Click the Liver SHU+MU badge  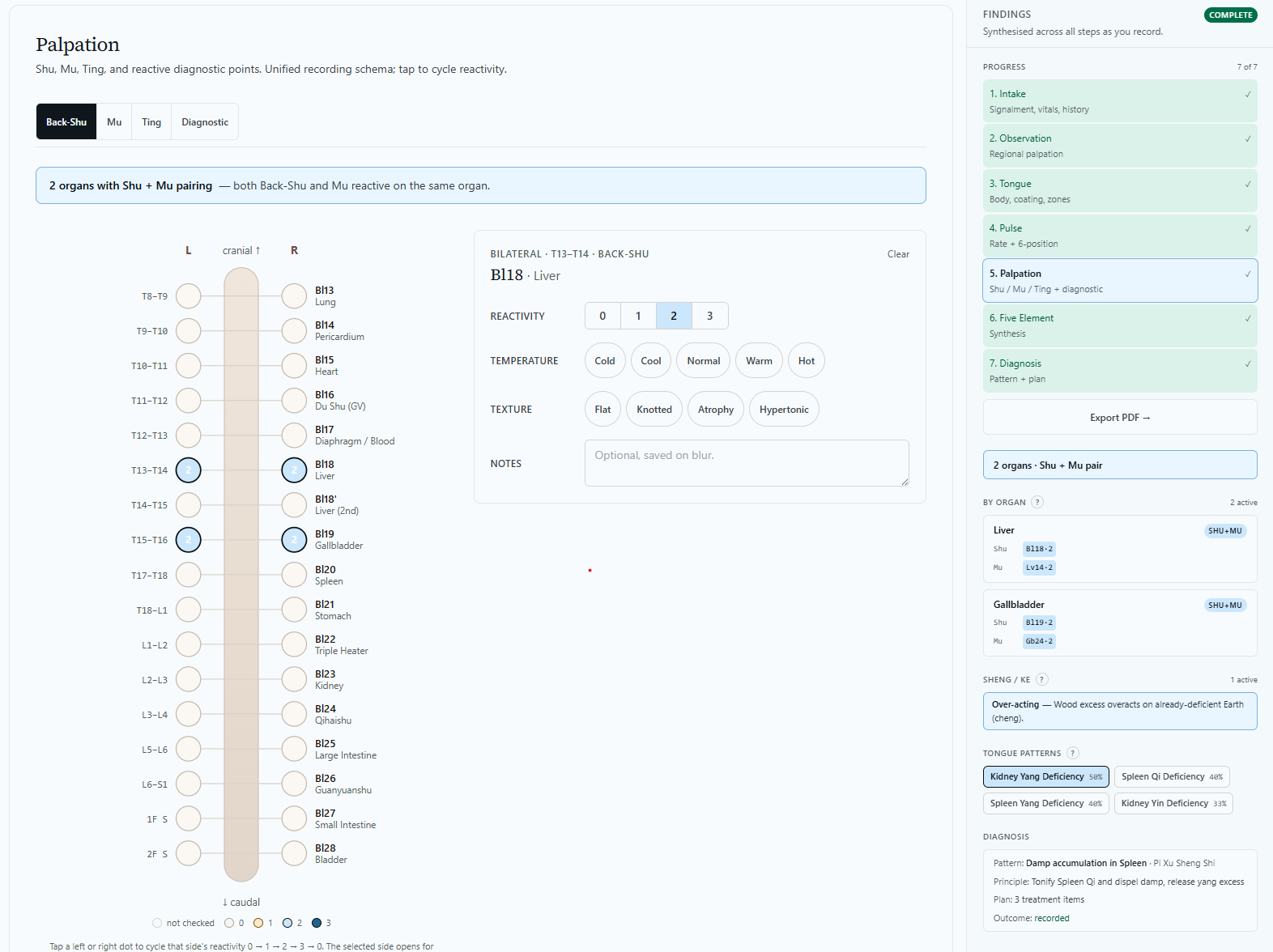tap(1225, 531)
